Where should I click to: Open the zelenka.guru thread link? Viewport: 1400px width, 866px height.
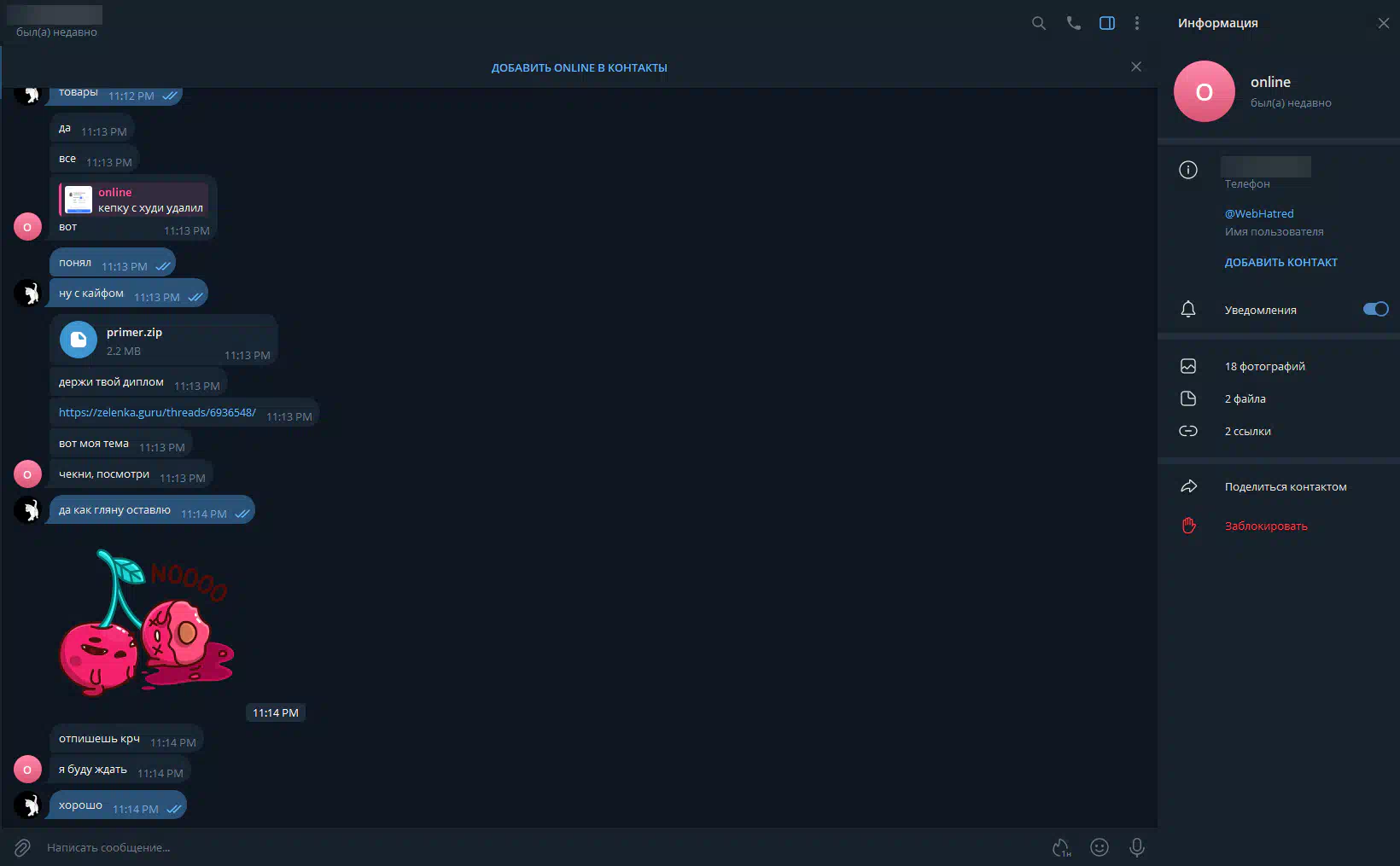pyautogui.click(x=157, y=412)
